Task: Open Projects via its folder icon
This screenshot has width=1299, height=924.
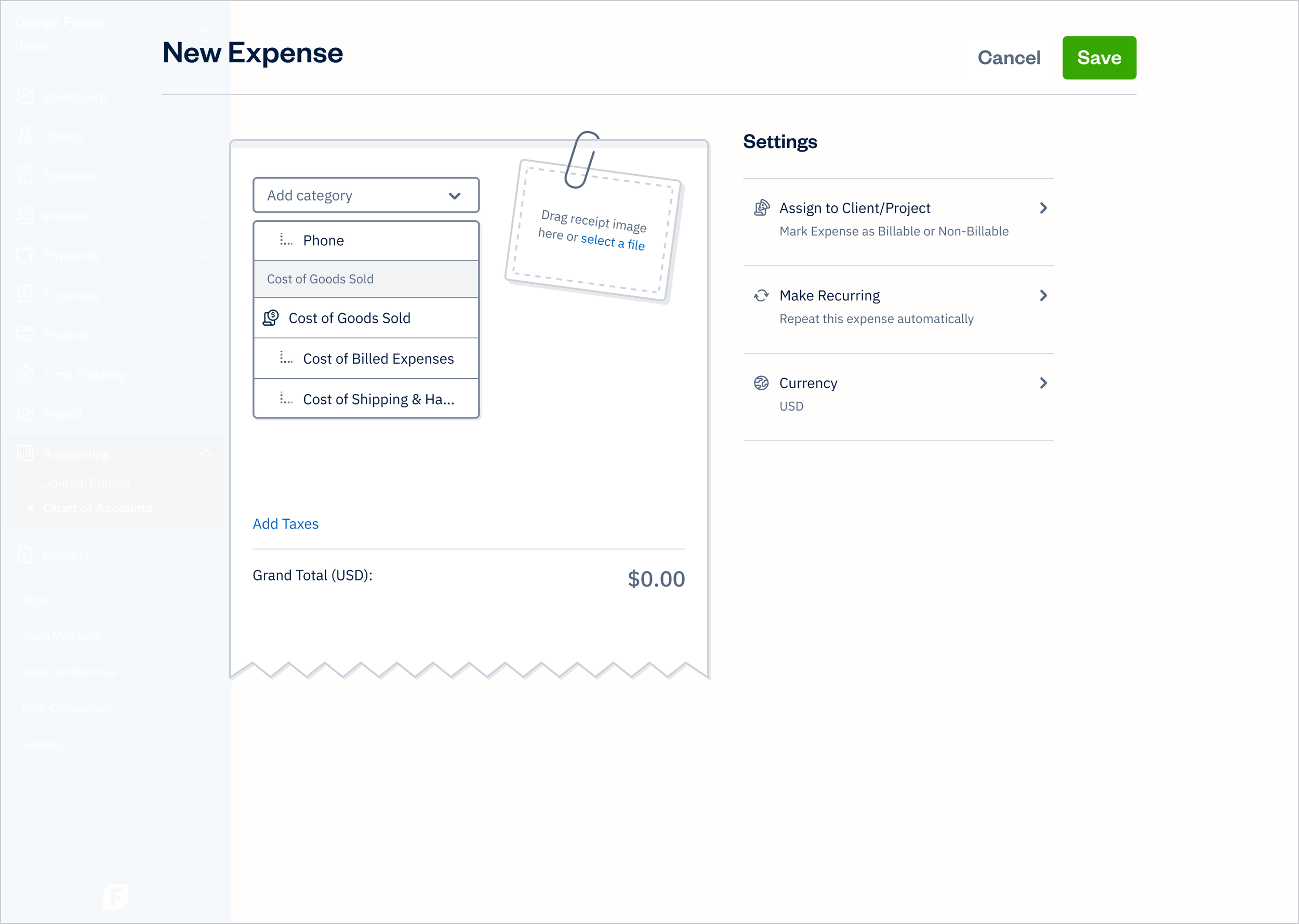Action: click(x=26, y=335)
